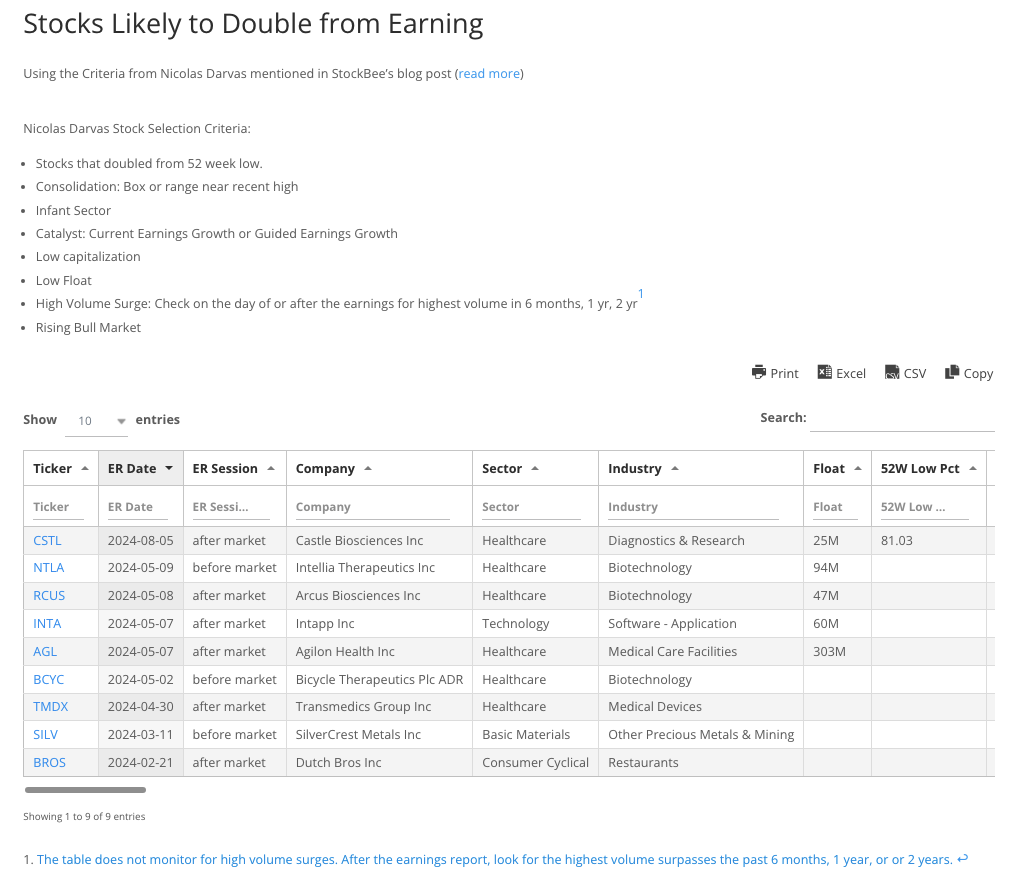Screen dimensions: 1017x880
Task: Copy the table to clipboard
Action: tap(968, 372)
